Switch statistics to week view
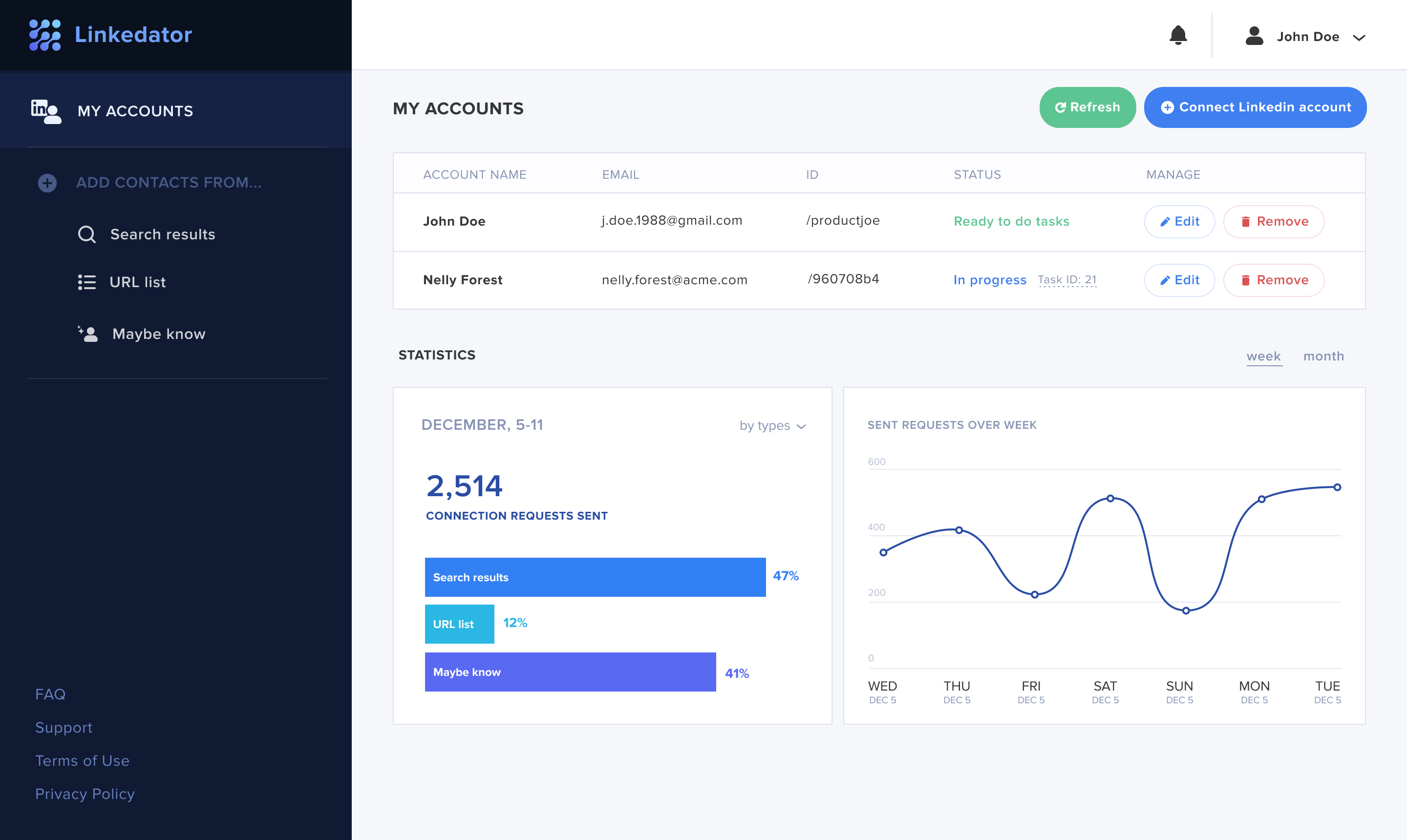The image size is (1407, 840). tap(1263, 356)
